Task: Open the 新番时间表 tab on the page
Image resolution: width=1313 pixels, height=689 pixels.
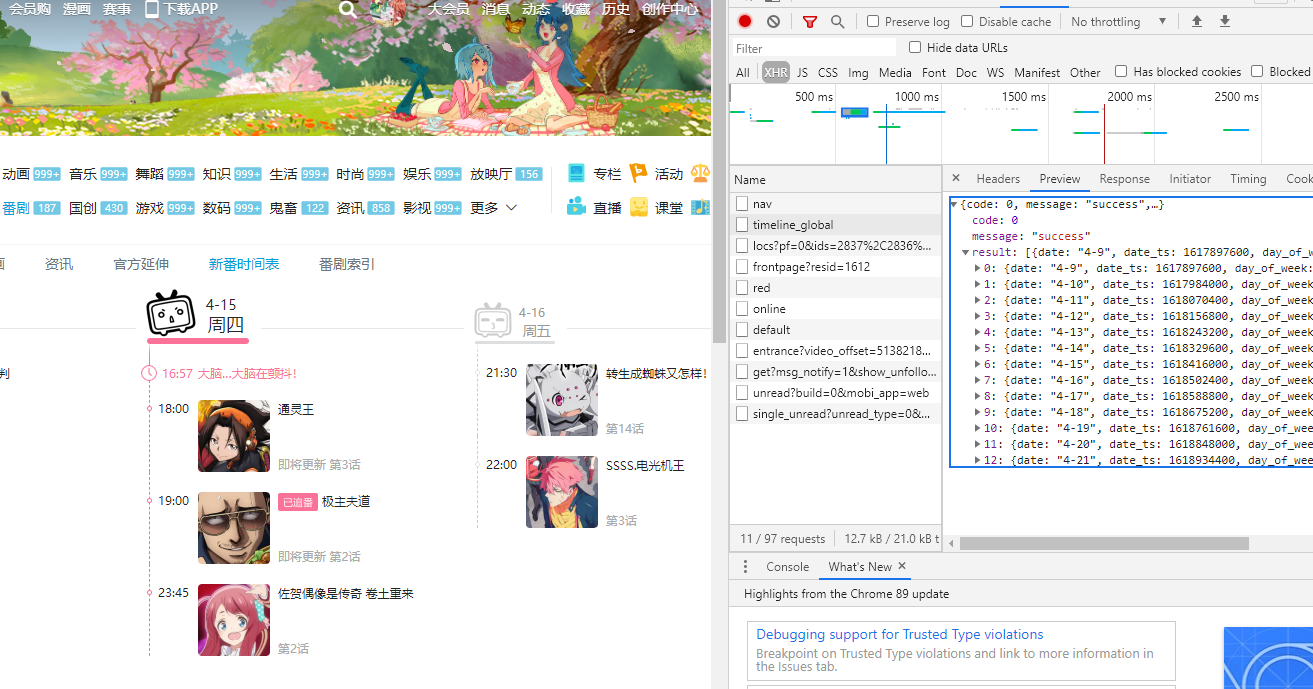Action: click(244, 264)
